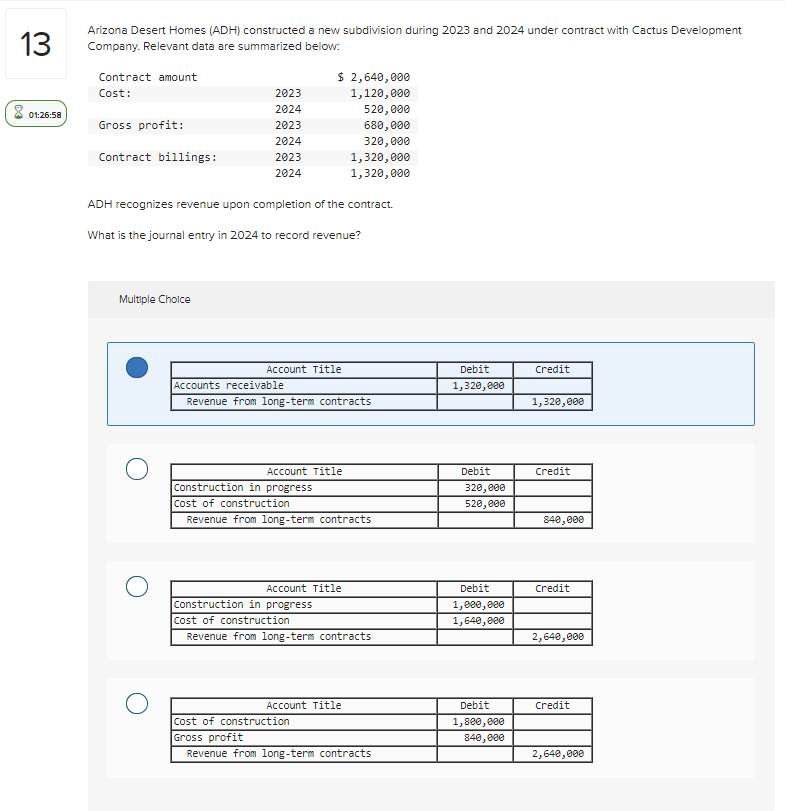This screenshot has width=785, height=811.
Task: Click the 2024 gross profit value 320,000 in data table
Action: pos(387,141)
